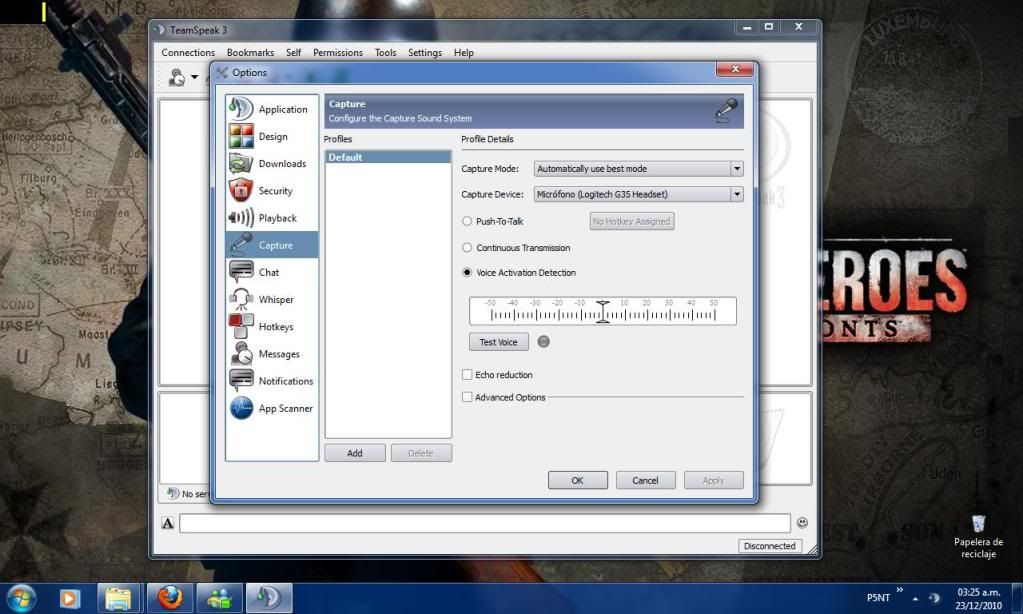Viewport: 1023px width, 614px height.
Task: Enable the Advanced Options checkbox
Action: (x=467, y=397)
